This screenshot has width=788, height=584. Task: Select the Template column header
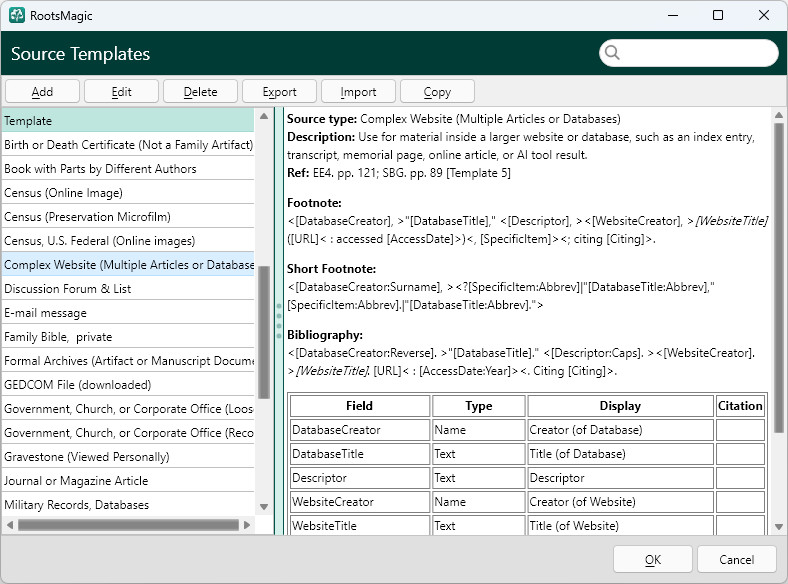[128, 121]
